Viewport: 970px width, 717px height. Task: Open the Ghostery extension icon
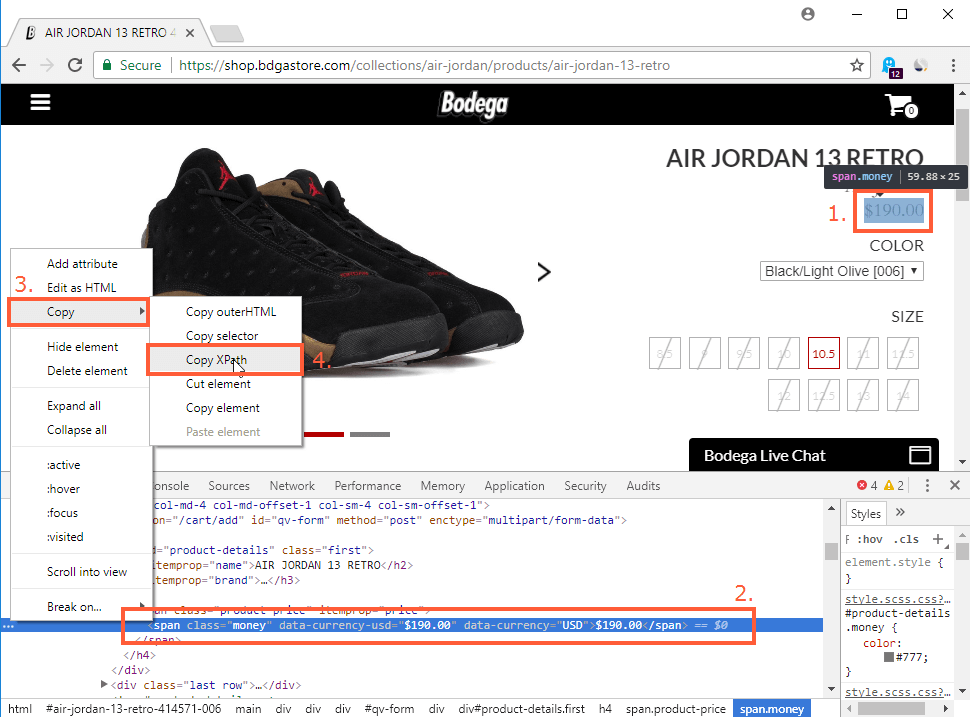point(890,66)
